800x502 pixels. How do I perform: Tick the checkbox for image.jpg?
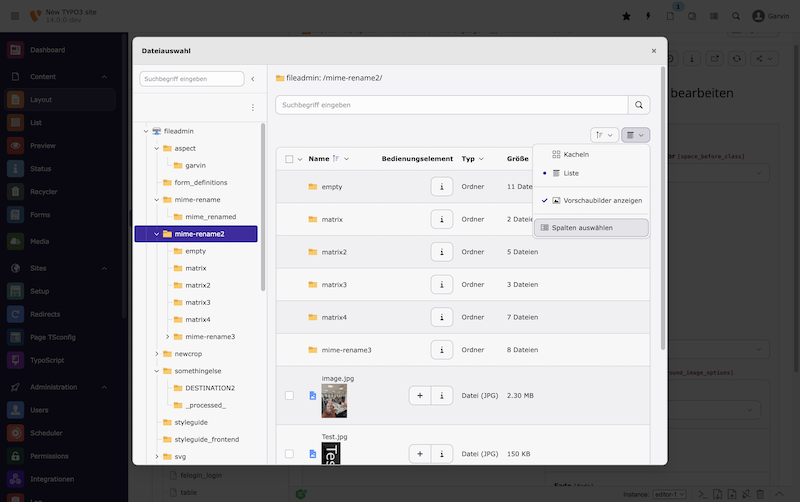coord(289,396)
